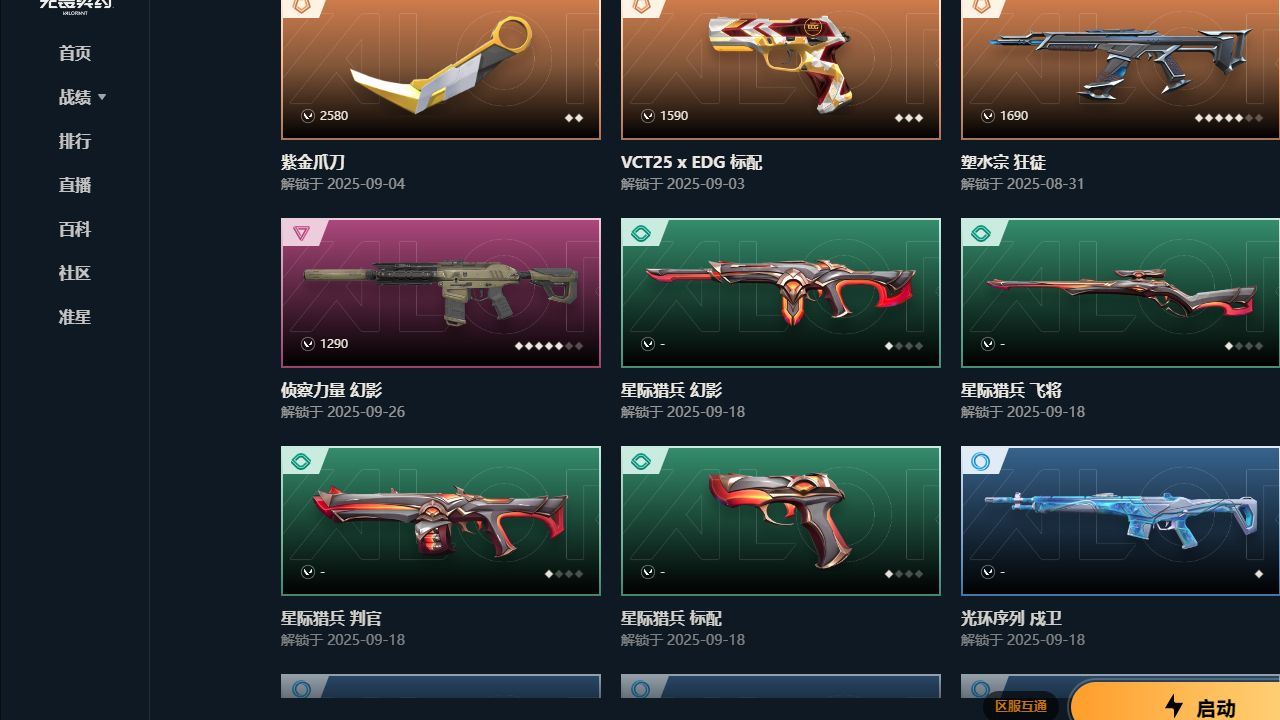Click the VP currency icon beside 2580
The width and height of the screenshot is (1280, 720).
pos(308,116)
